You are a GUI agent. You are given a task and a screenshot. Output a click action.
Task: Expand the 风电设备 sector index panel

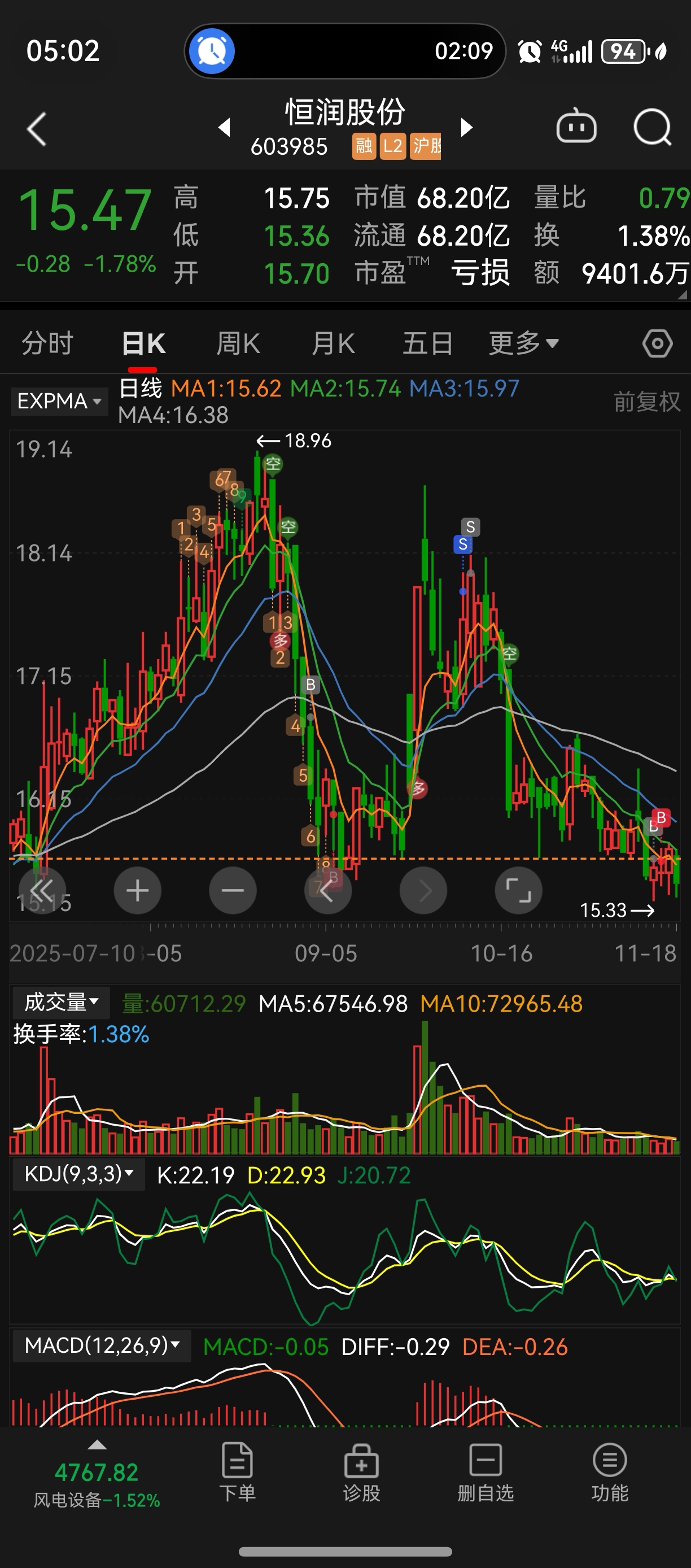(x=97, y=1445)
